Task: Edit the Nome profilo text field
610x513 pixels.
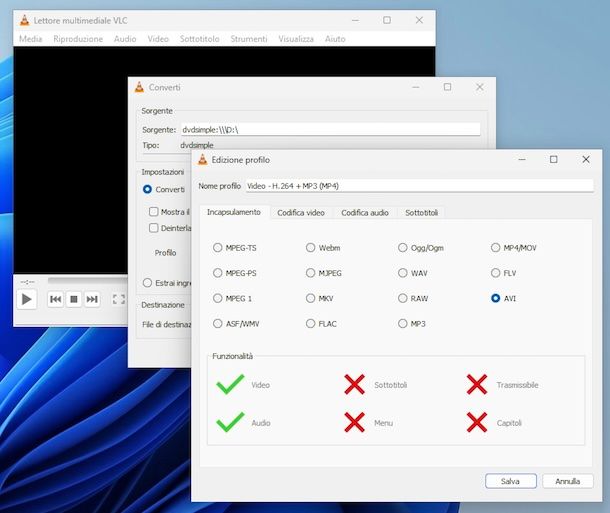Action: (x=419, y=186)
